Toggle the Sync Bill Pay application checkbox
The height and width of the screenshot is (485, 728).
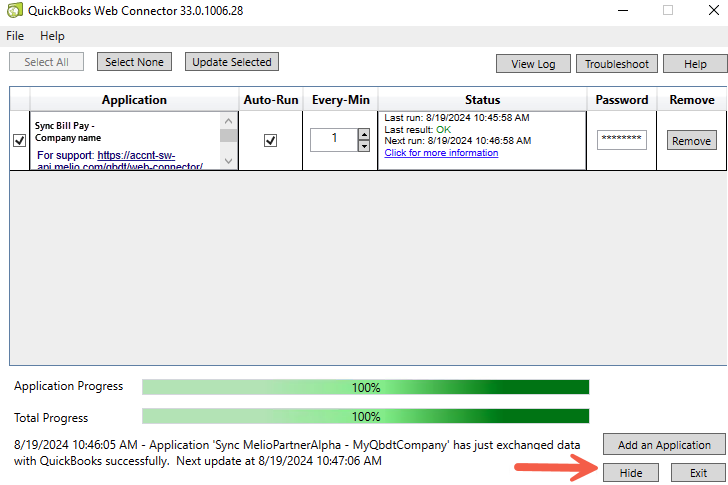tap(20, 141)
